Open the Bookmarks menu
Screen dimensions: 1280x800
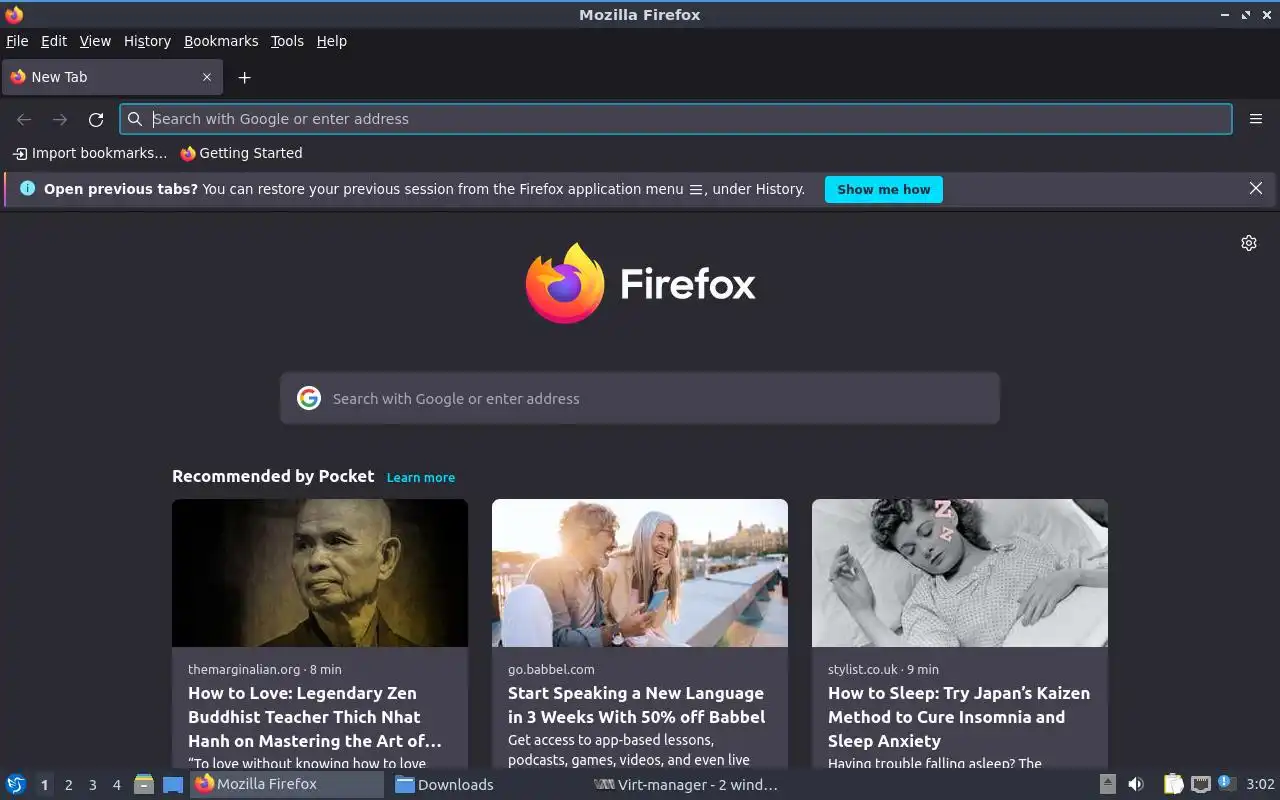click(221, 41)
